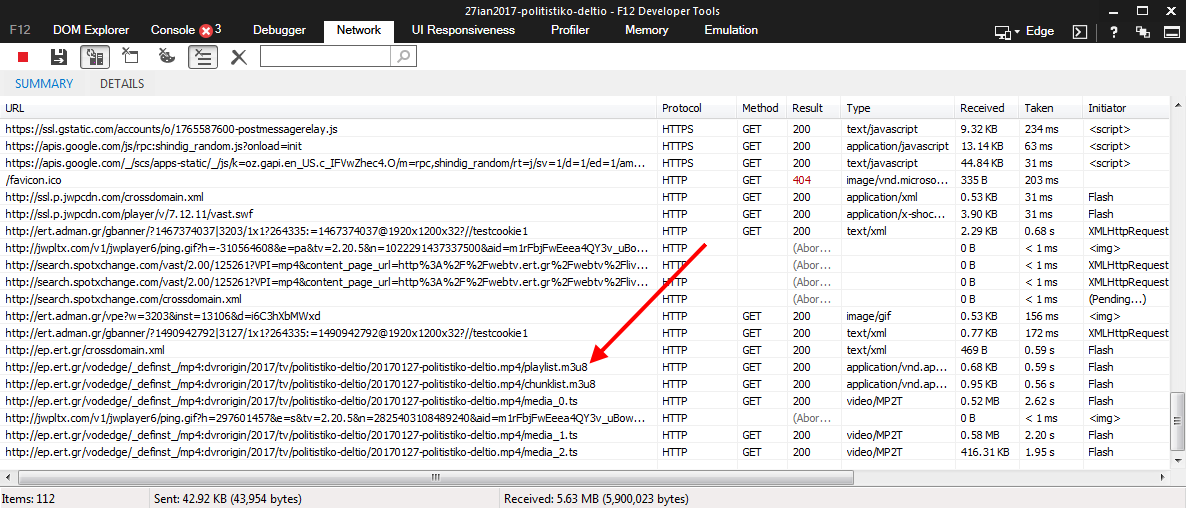Click the 404 result value
1186x508 pixels.
click(x=801, y=180)
